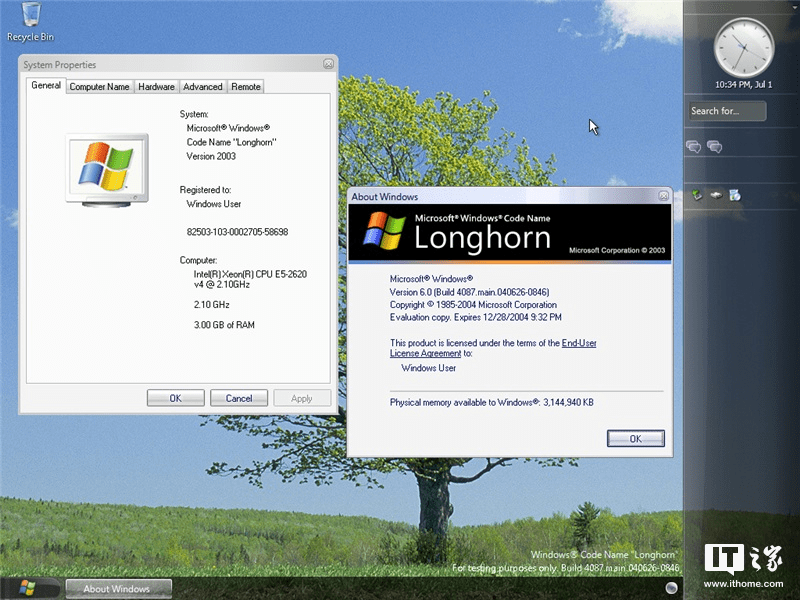Switch to the Computer Name tab

point(99,86)
